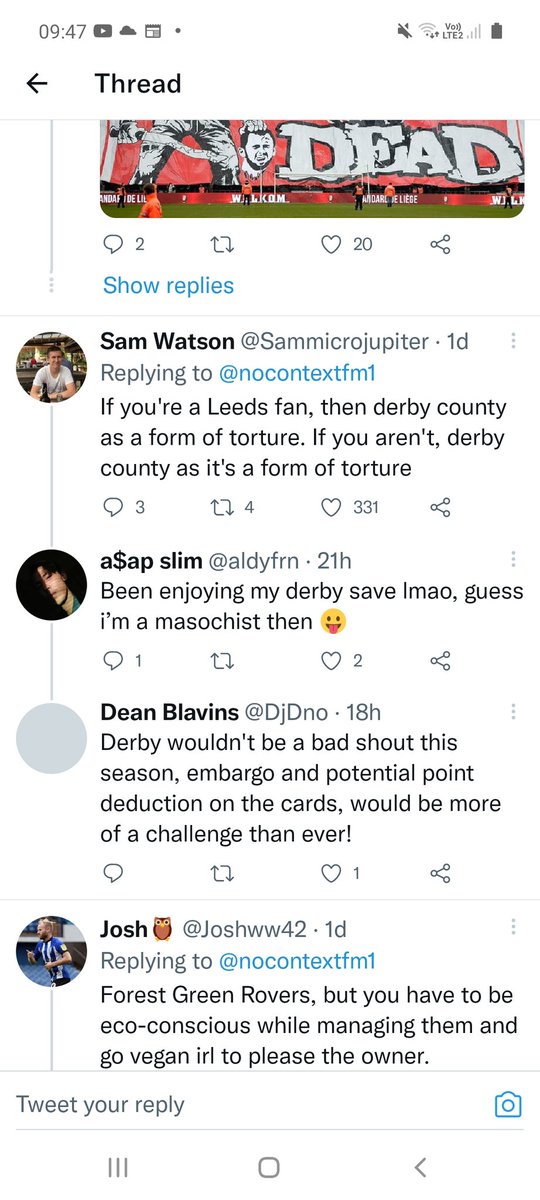
Task: Reply to Sam Watson's tweet
Action: (x=113, y=507)
